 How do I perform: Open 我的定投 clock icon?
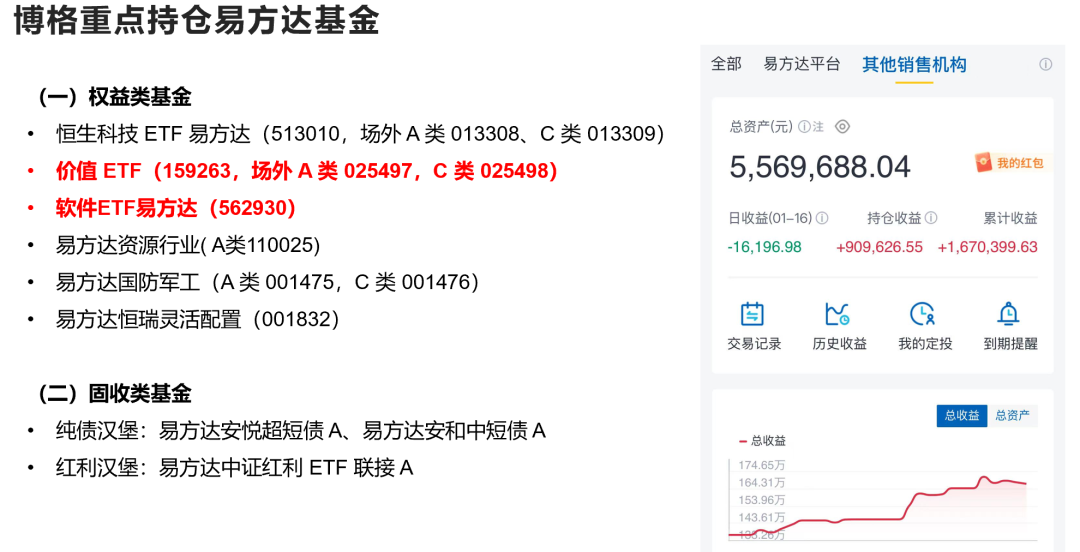coord(922,314)
